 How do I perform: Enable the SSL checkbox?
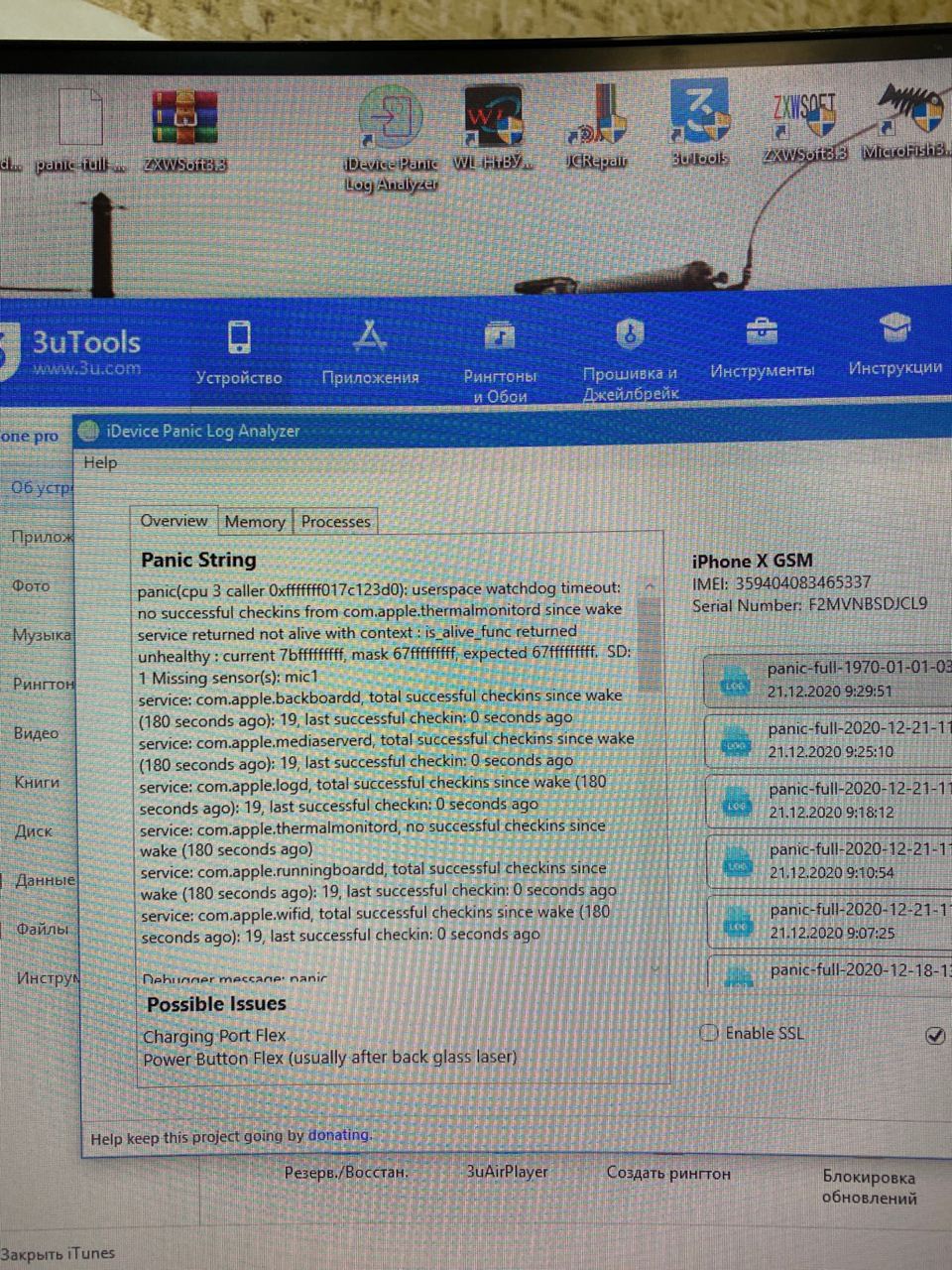click(709, 1033)
